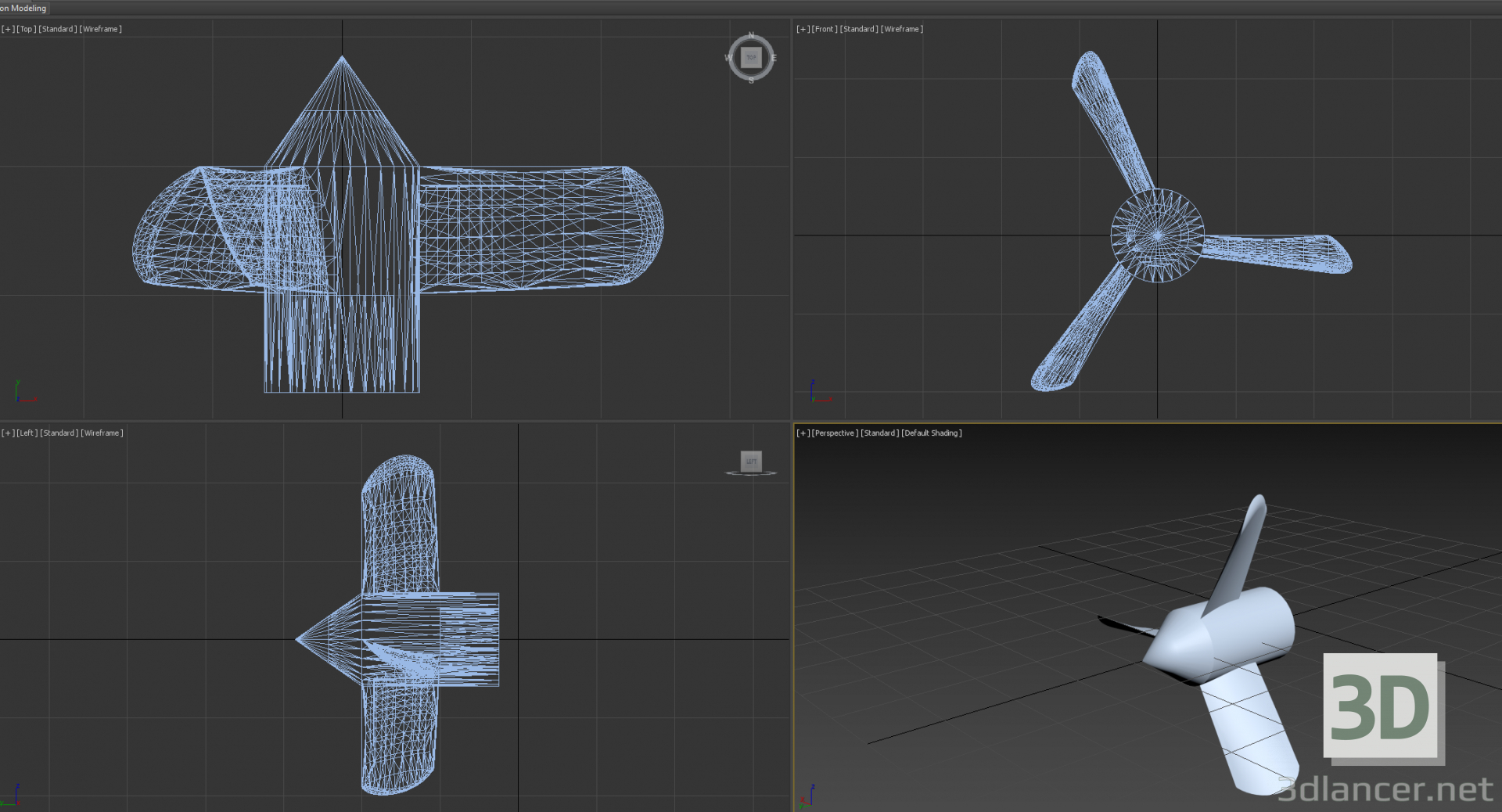Click S on the ViewCube compass
Image resolution: width=1502 pixels, height=812 pixels.
pos(751,80)
